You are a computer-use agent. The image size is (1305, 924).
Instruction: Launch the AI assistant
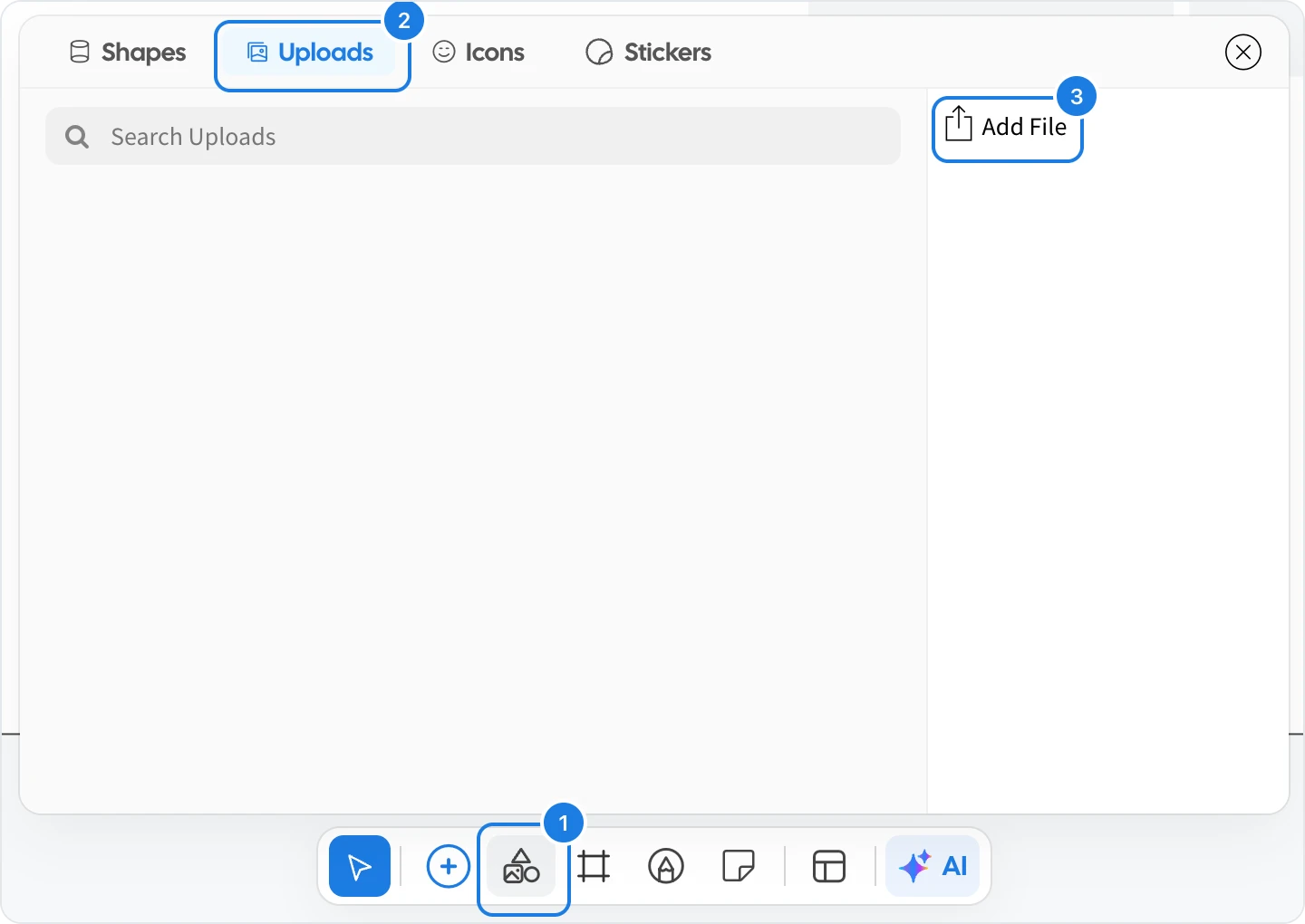tap(933, 866)
